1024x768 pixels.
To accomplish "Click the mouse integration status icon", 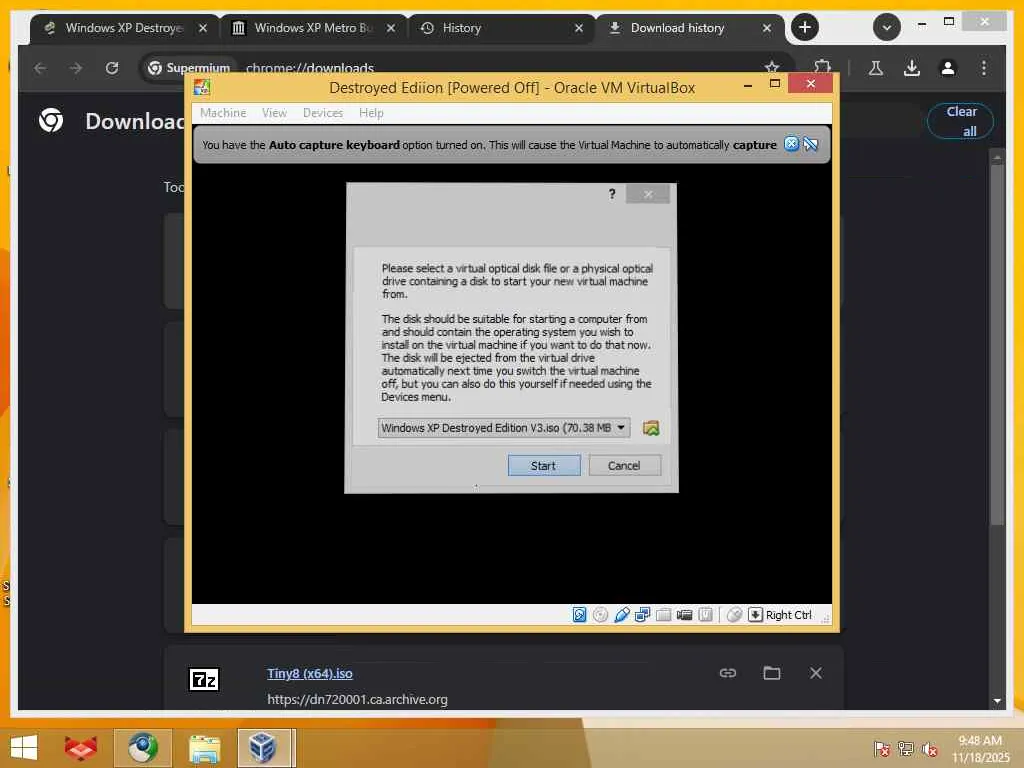I will (734, 615).
